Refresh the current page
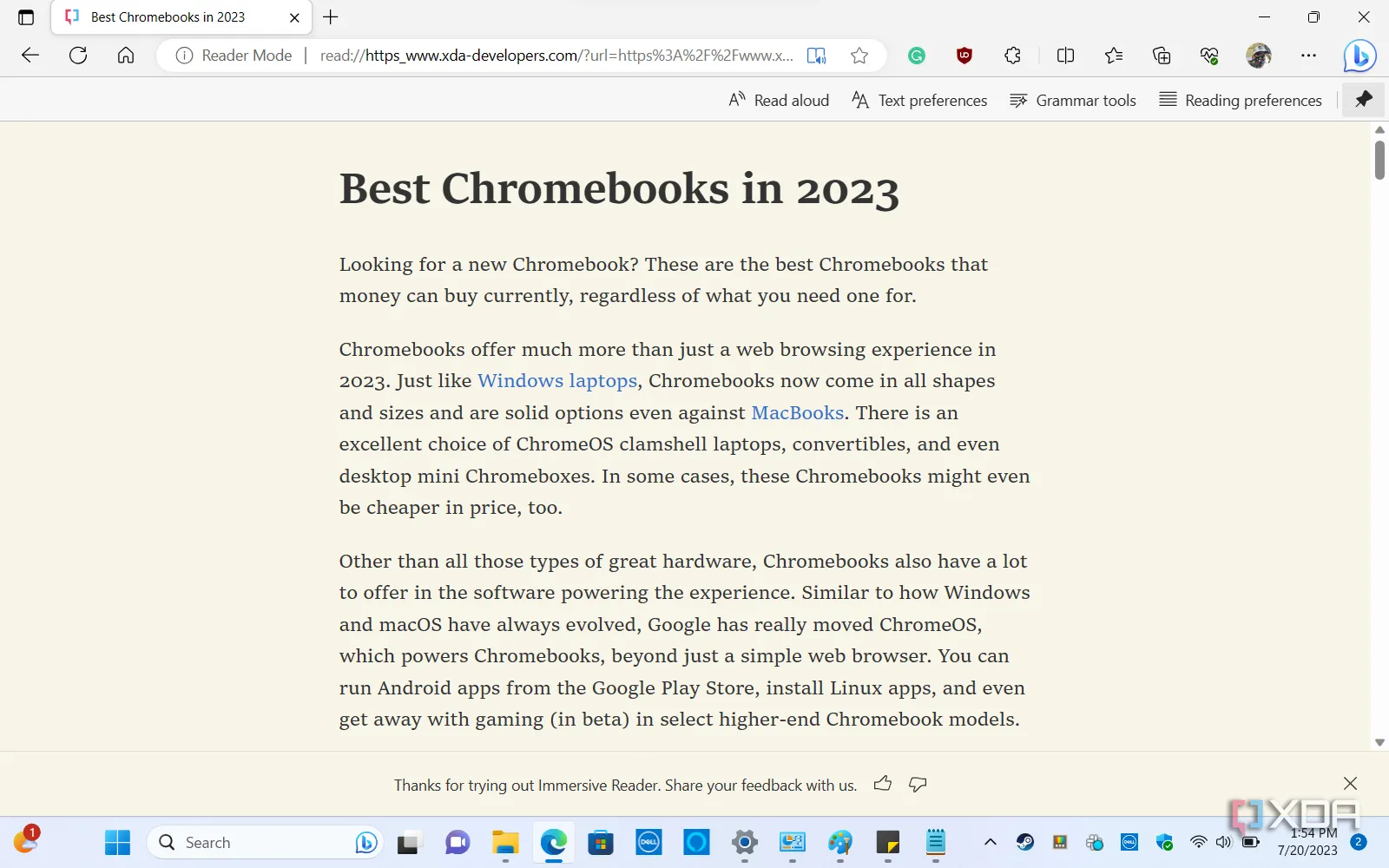The height and width of the screenshot is (868, 1389). pyautogui.click(x=78, y=56)
